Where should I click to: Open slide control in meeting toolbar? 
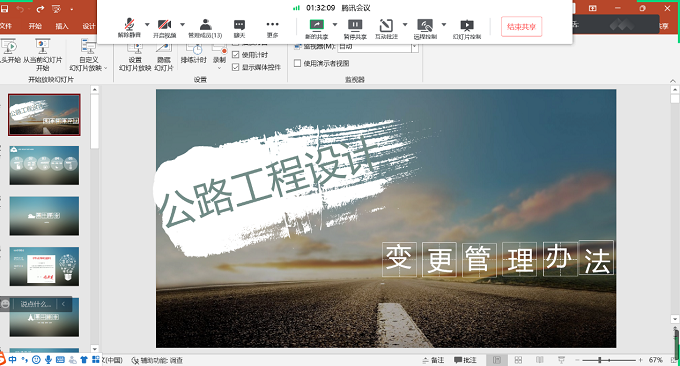467,29
